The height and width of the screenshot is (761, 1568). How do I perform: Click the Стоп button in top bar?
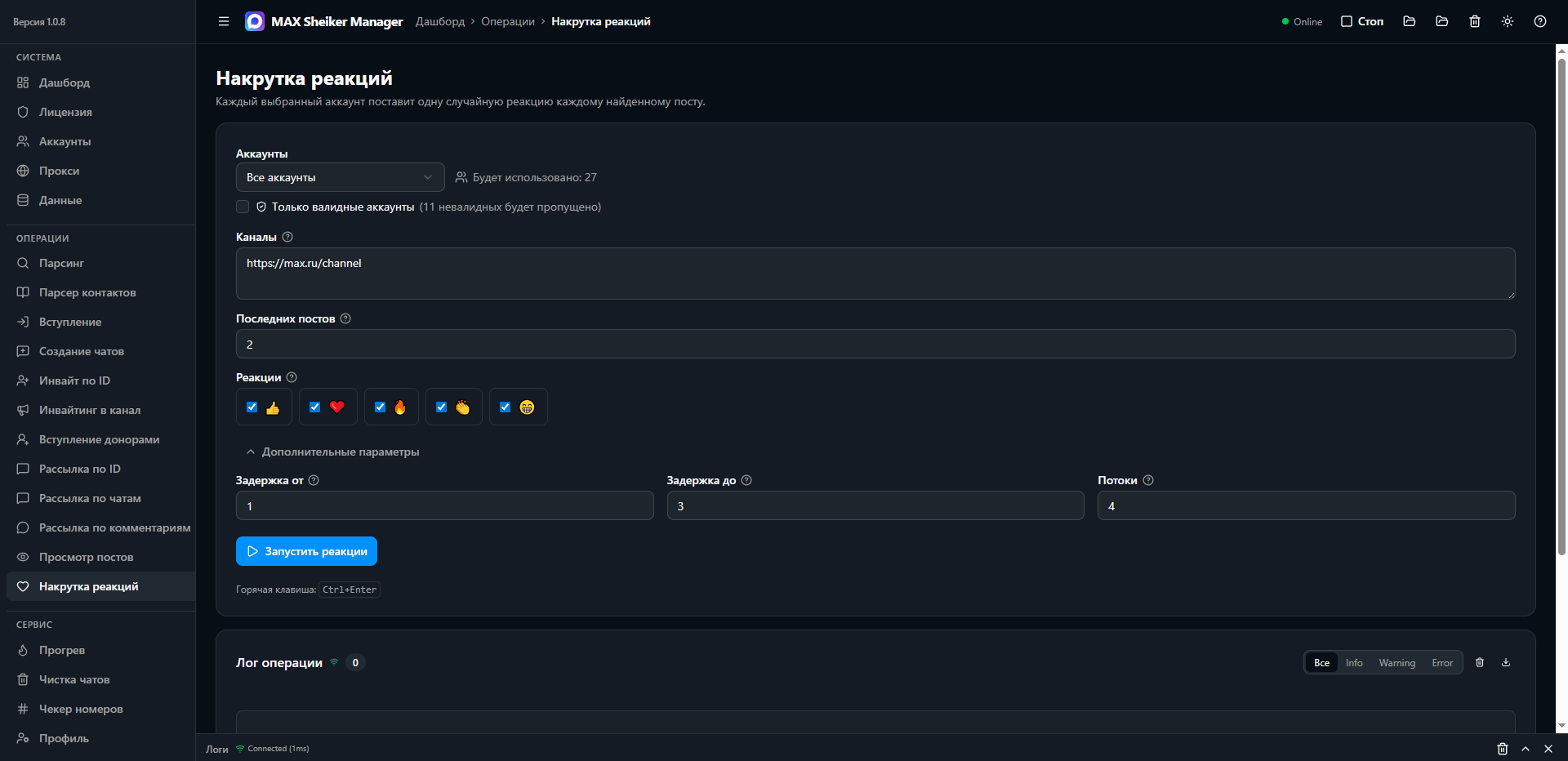pyautogui.click(x=1362, y=21)
